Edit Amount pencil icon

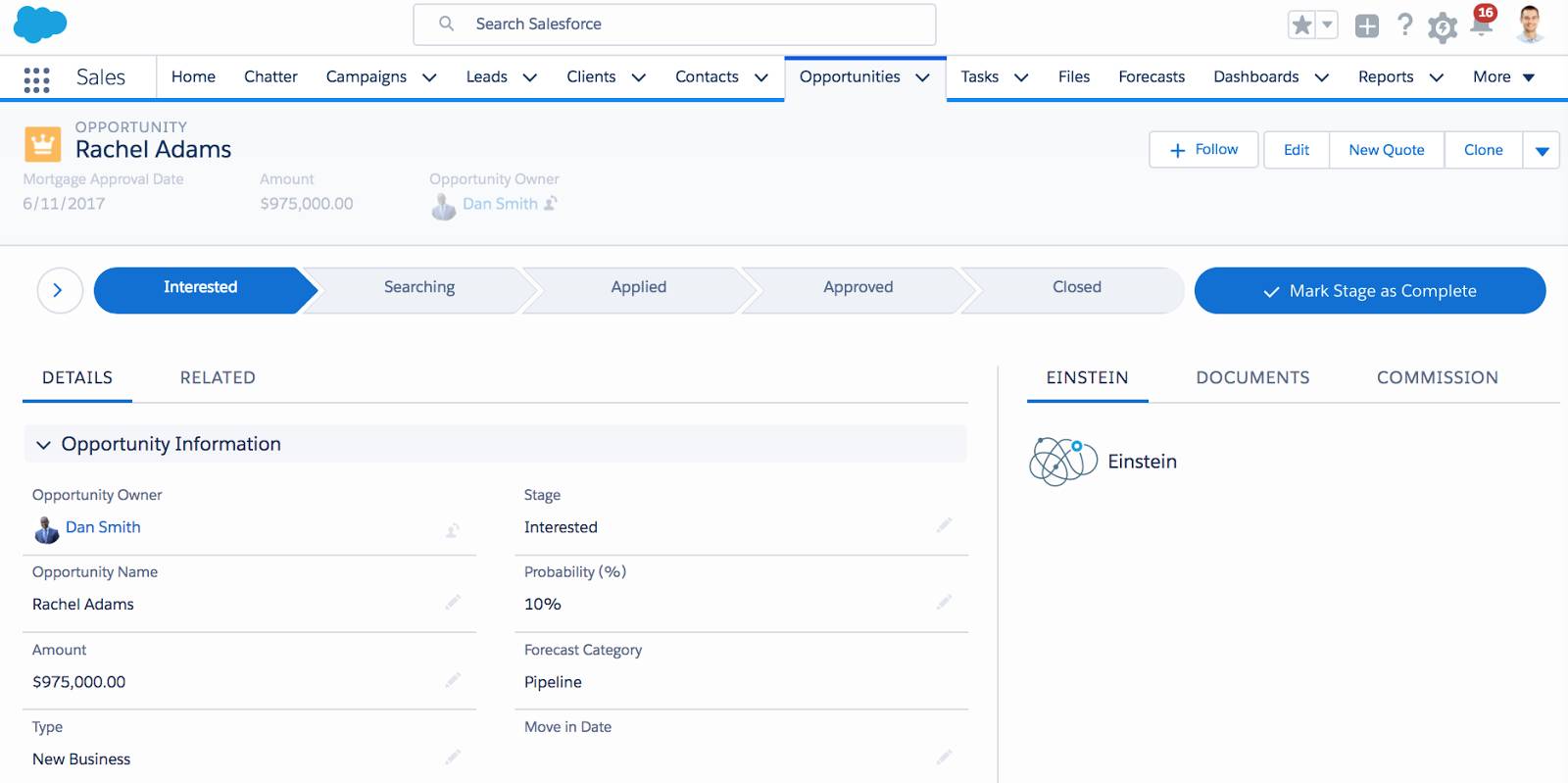tap(453, 679)
